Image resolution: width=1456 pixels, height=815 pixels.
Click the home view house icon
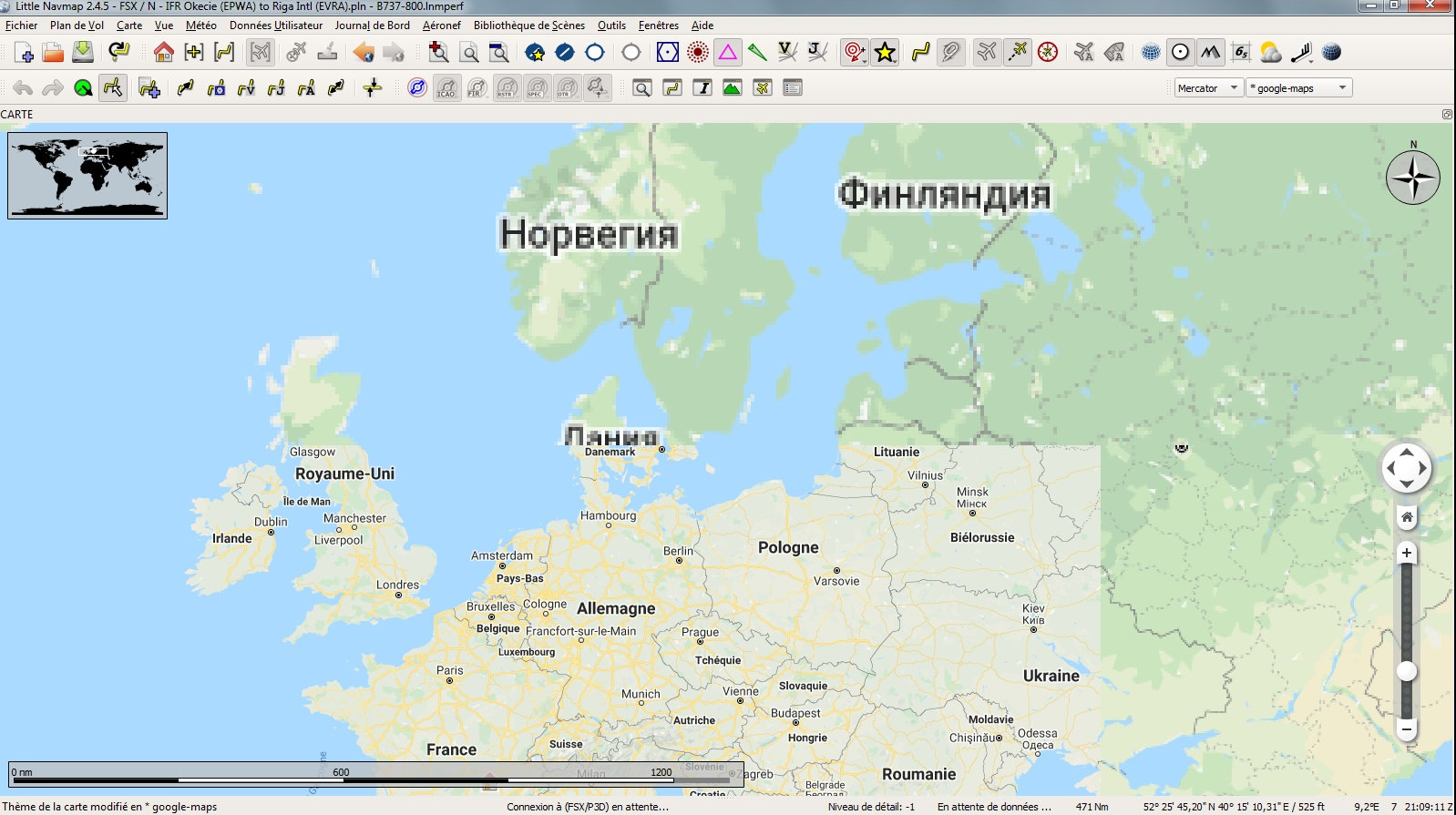[164, 52]
